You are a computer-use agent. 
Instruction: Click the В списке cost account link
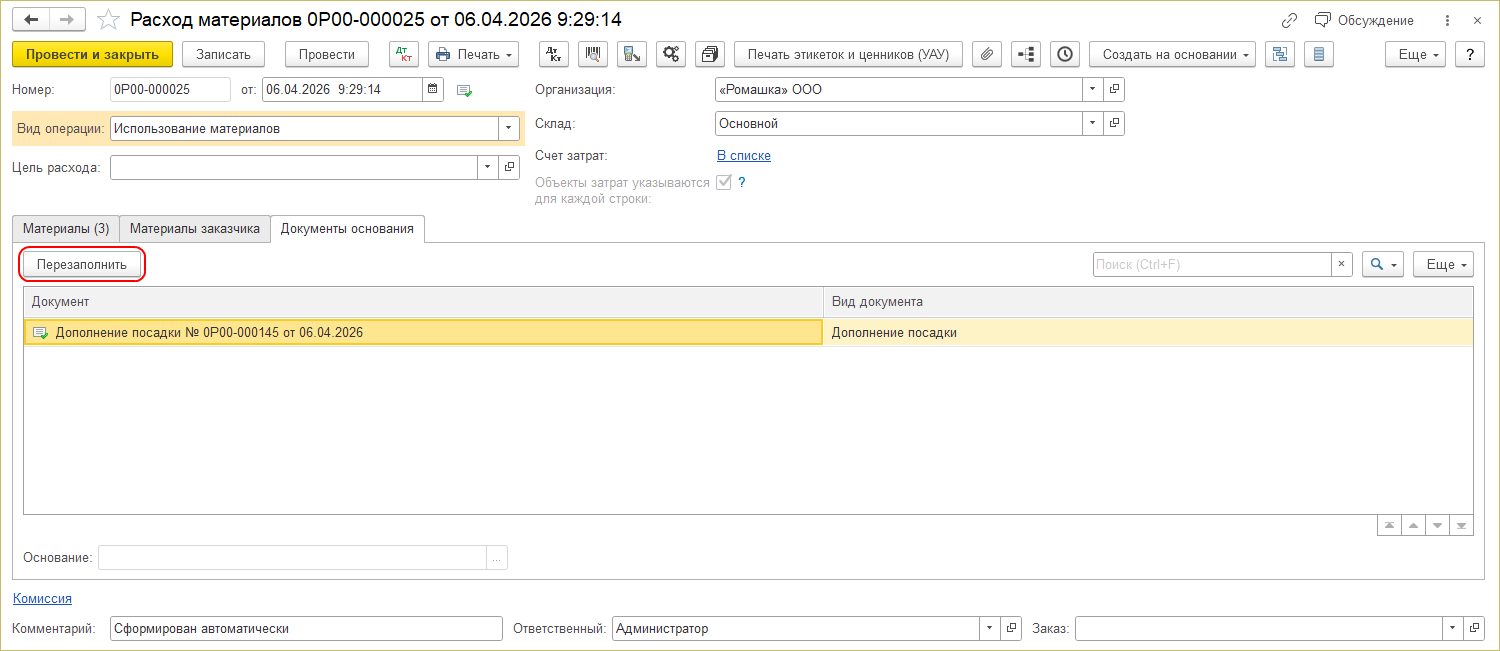(x=744, y=155)
